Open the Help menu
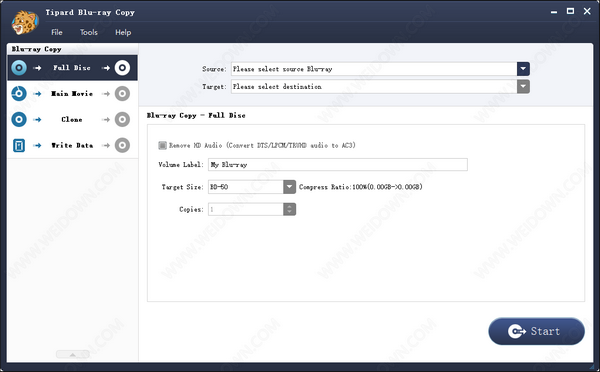 (123, 33)
